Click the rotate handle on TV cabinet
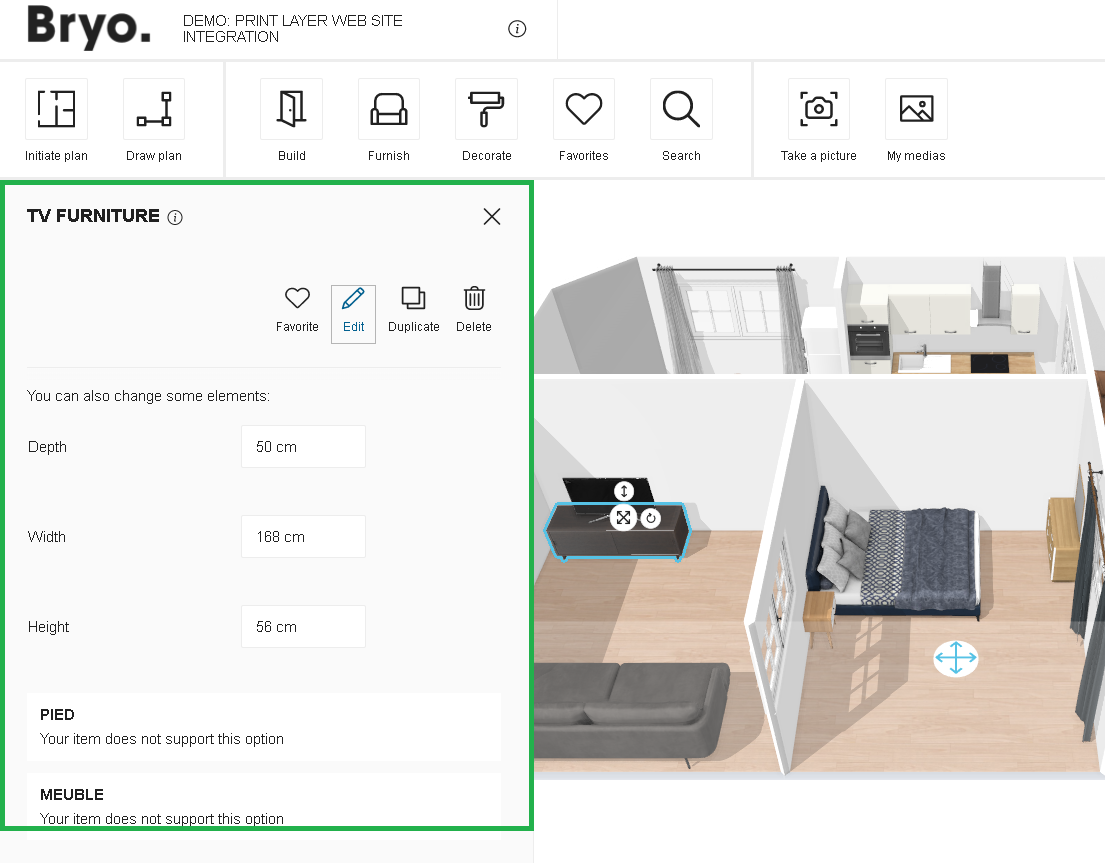Image resolution: width=1105 pixels, height=863 pixels. 651,517
